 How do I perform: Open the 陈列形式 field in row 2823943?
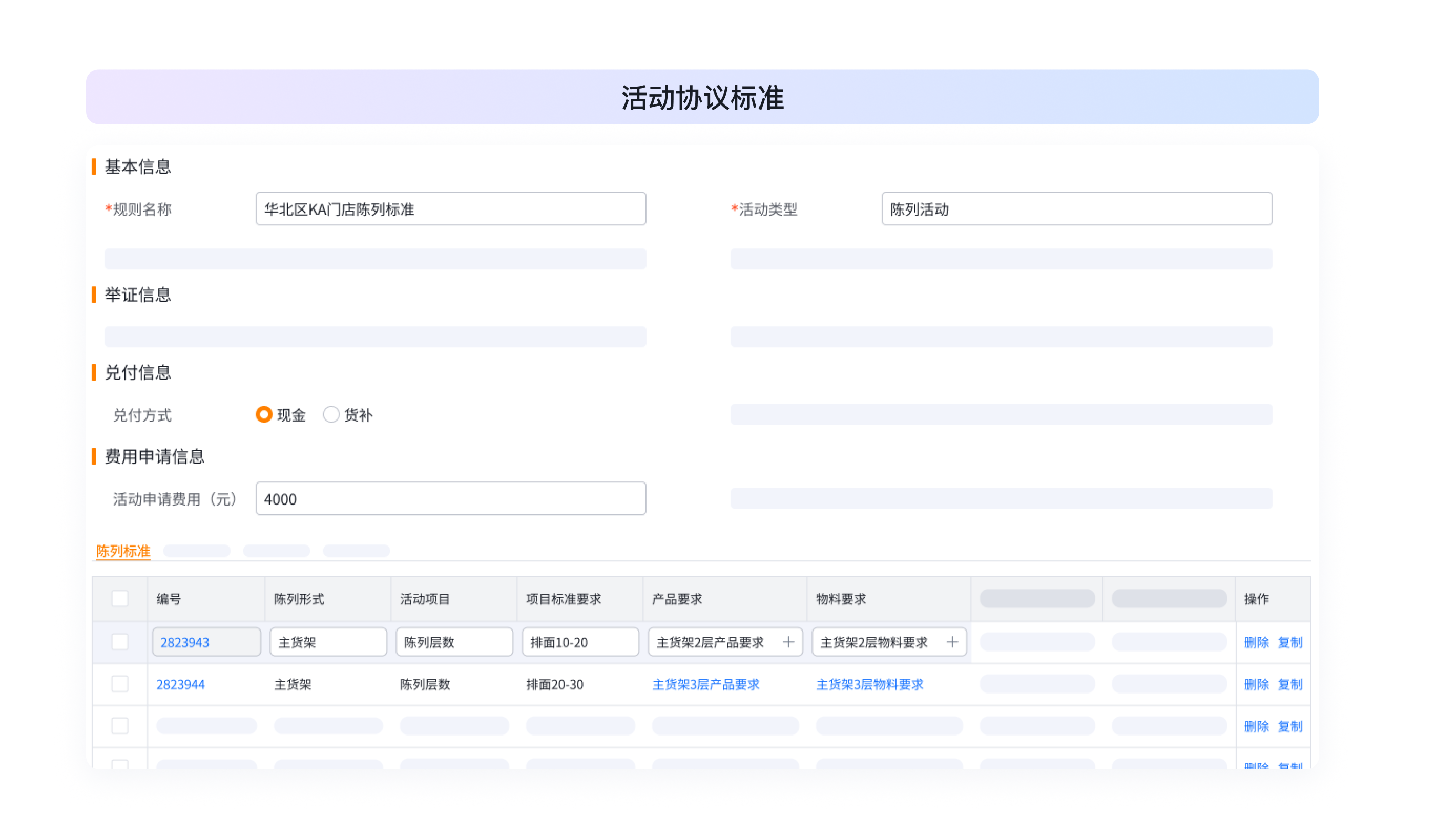(328, 642)
